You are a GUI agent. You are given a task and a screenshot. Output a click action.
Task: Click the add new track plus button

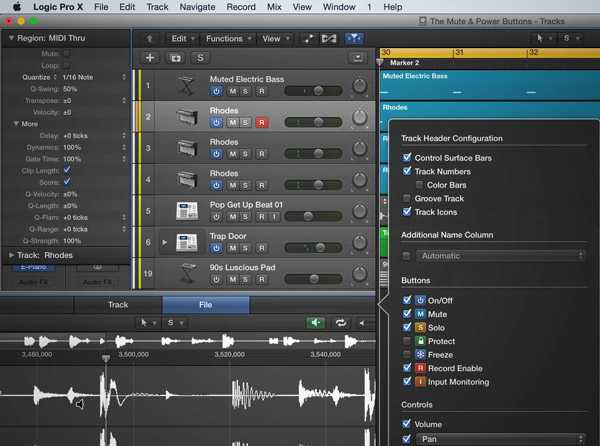150,58
